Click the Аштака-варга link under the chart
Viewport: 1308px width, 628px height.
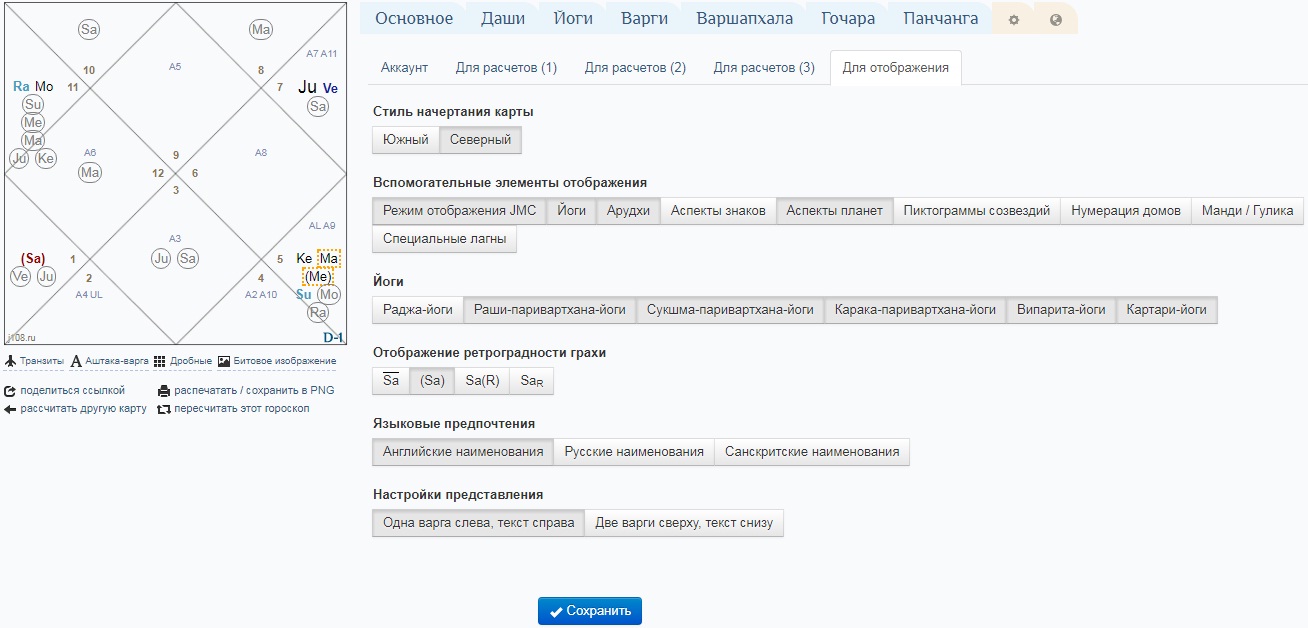tap(116, 361)
